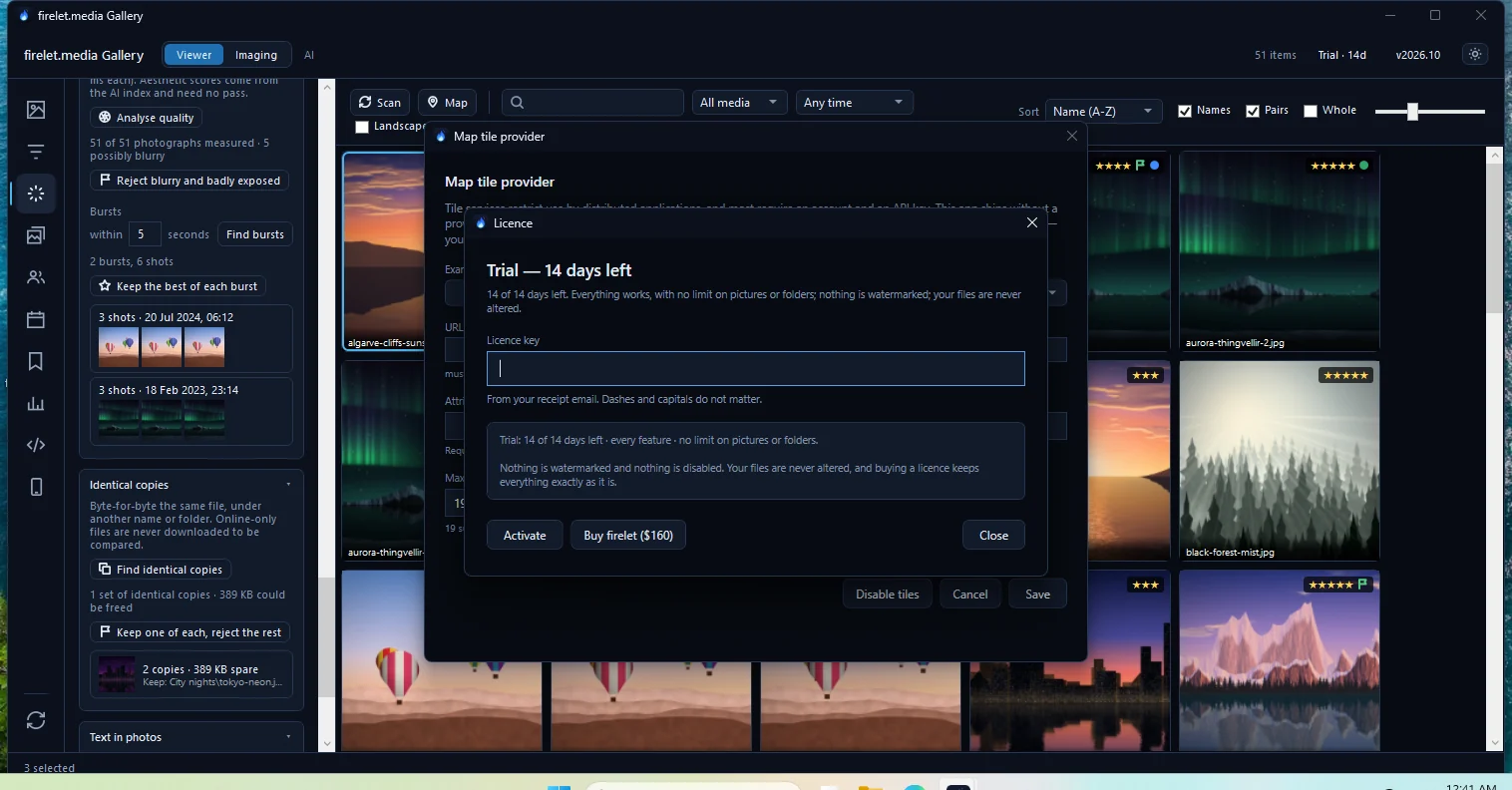Open the people sidebar icon
The height and width of the screenshot is (790, 1512).
(x=36, y=277)
